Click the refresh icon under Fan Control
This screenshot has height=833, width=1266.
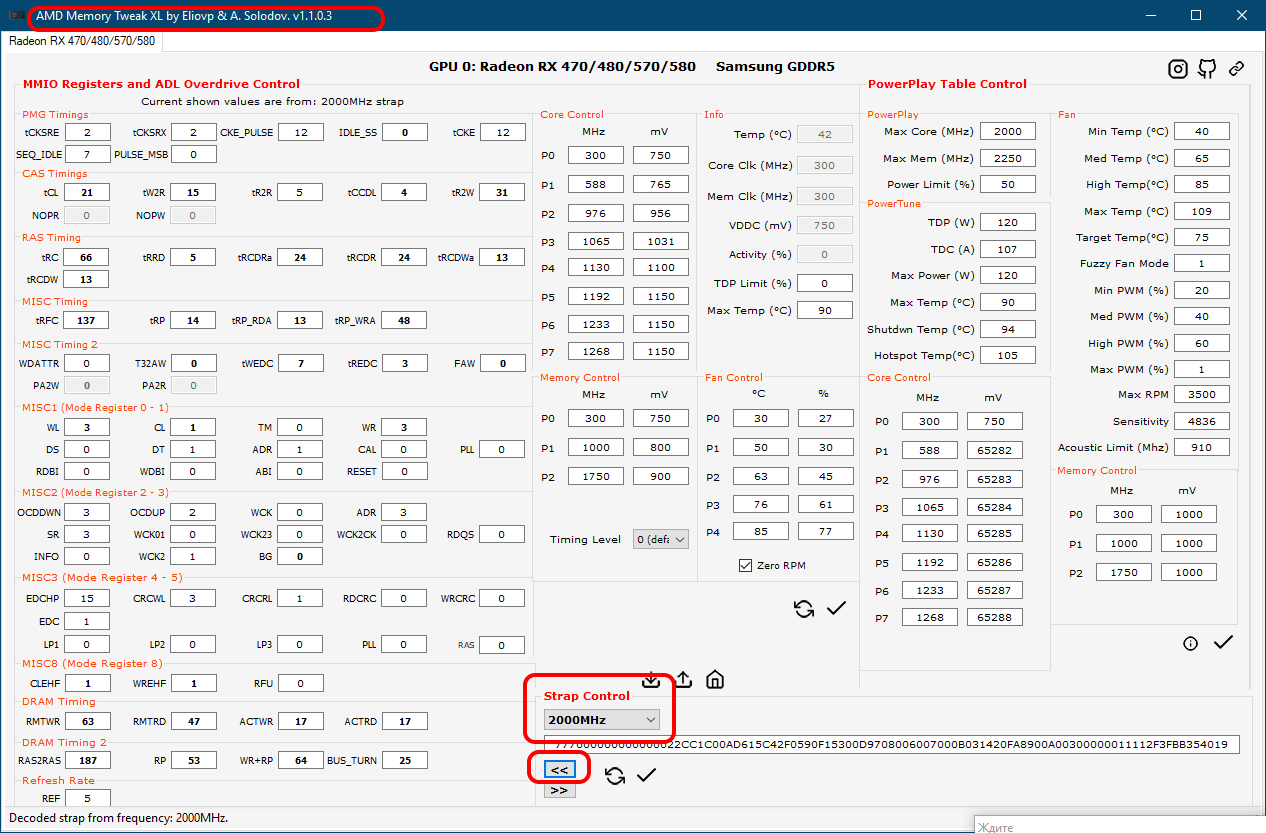804,608
